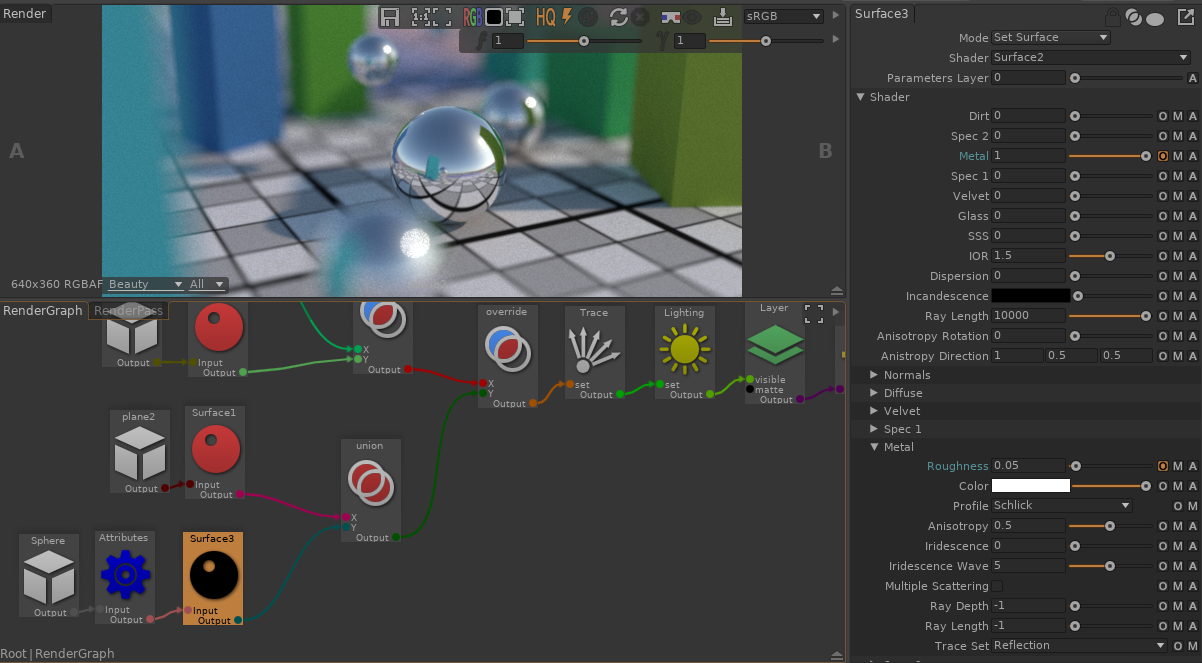Click the white Metal Color swatch

pyautogui.click(x=1030, y=486)
